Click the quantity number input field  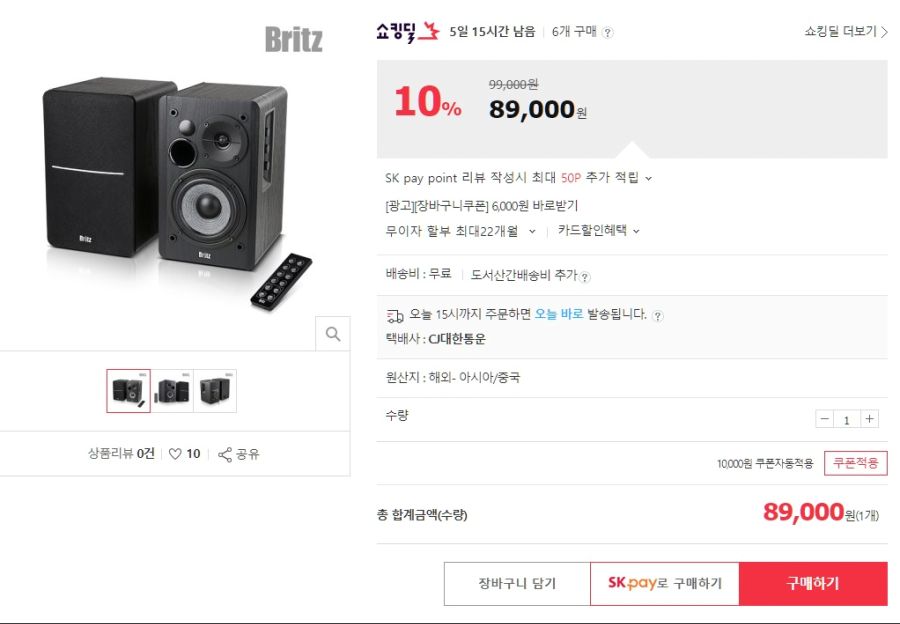click(847, 419)
